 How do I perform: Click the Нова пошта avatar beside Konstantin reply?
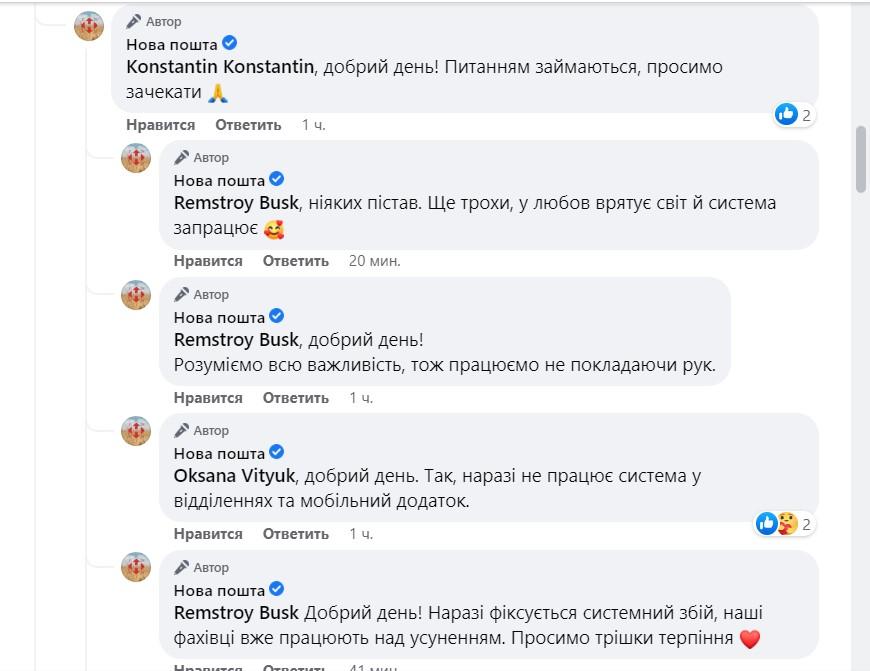coord(89,25)
